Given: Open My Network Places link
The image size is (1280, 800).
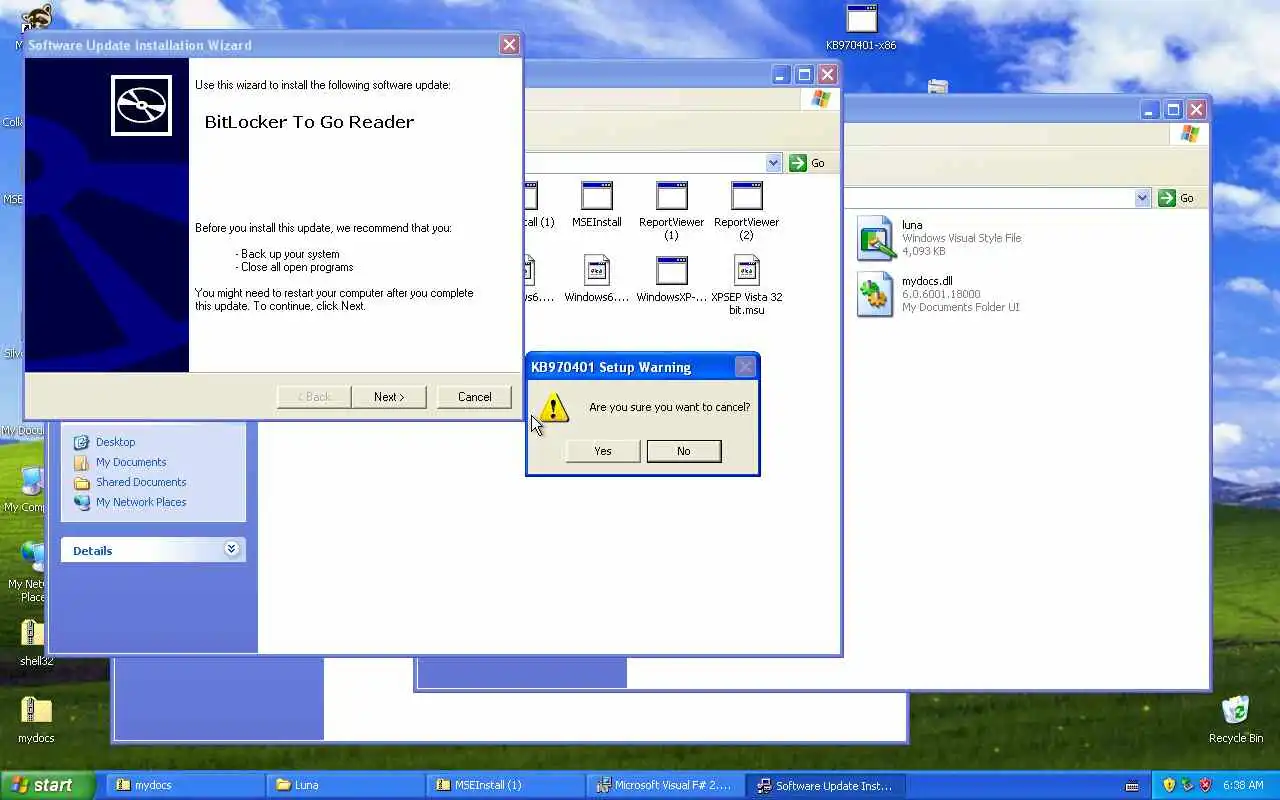Looking at the screenshot, I should [x=141, y=502].
